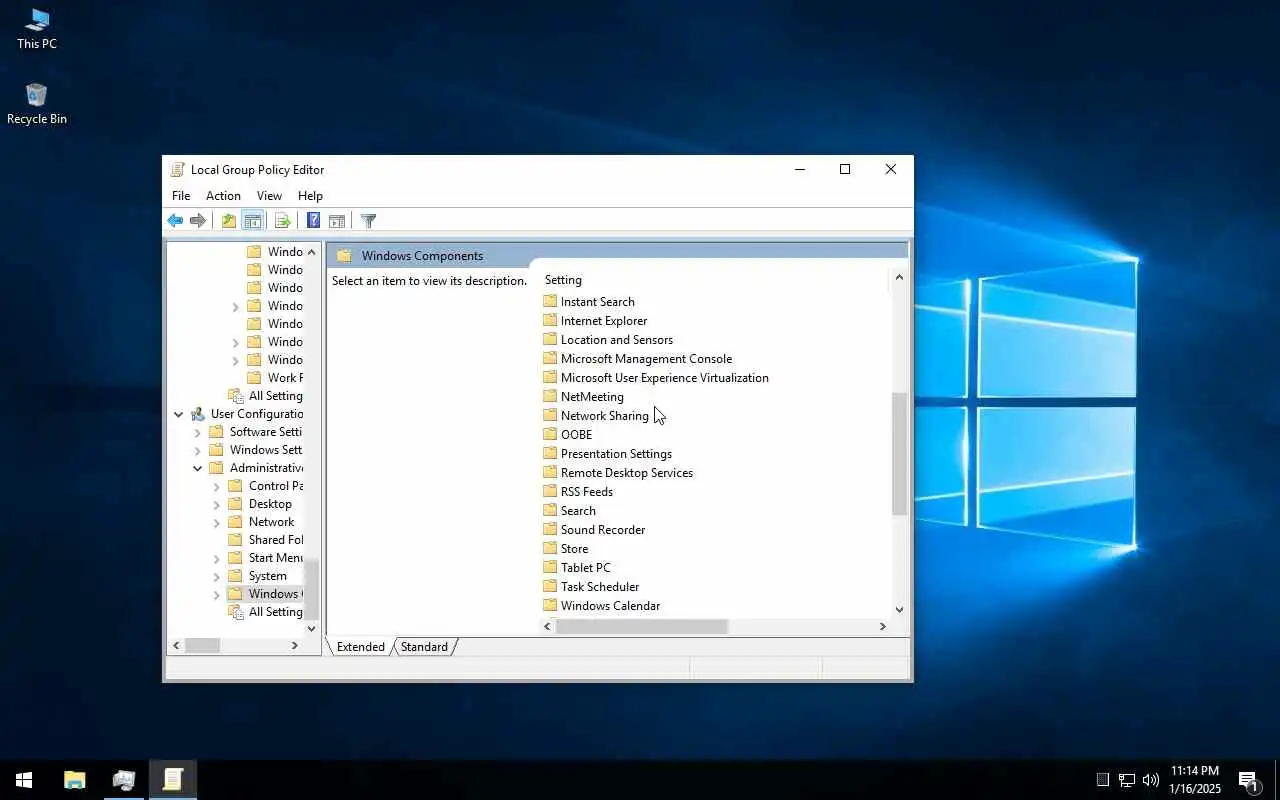Select the Microsoft Management Console row
Viewport: 1280px width, 800px height.
[646, 358]
